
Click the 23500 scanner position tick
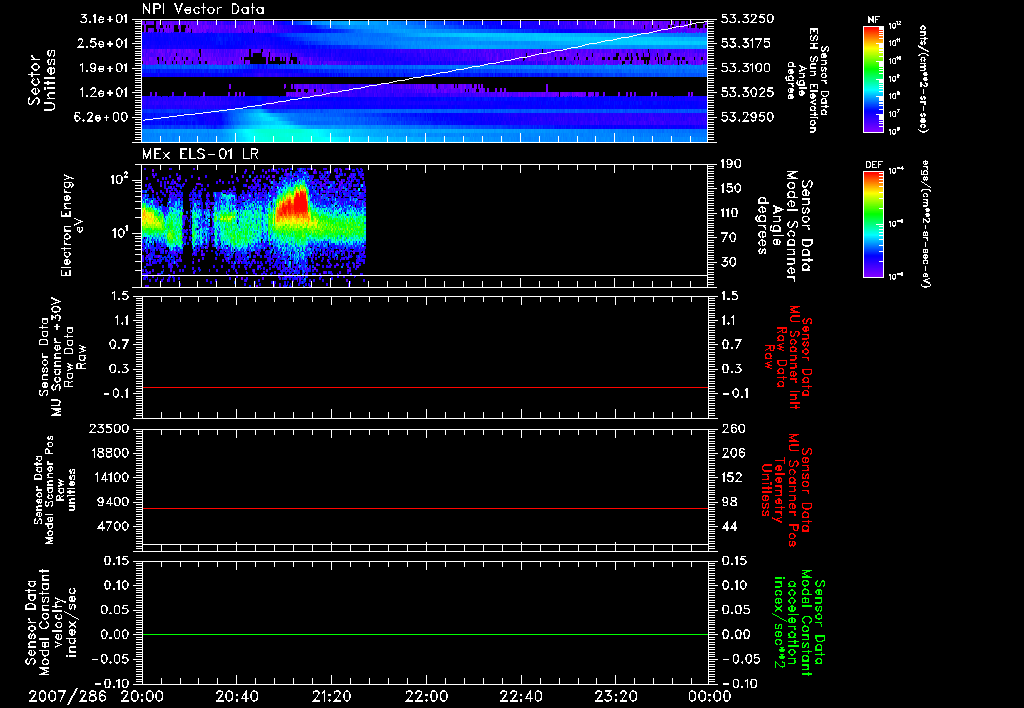point(108,428)
